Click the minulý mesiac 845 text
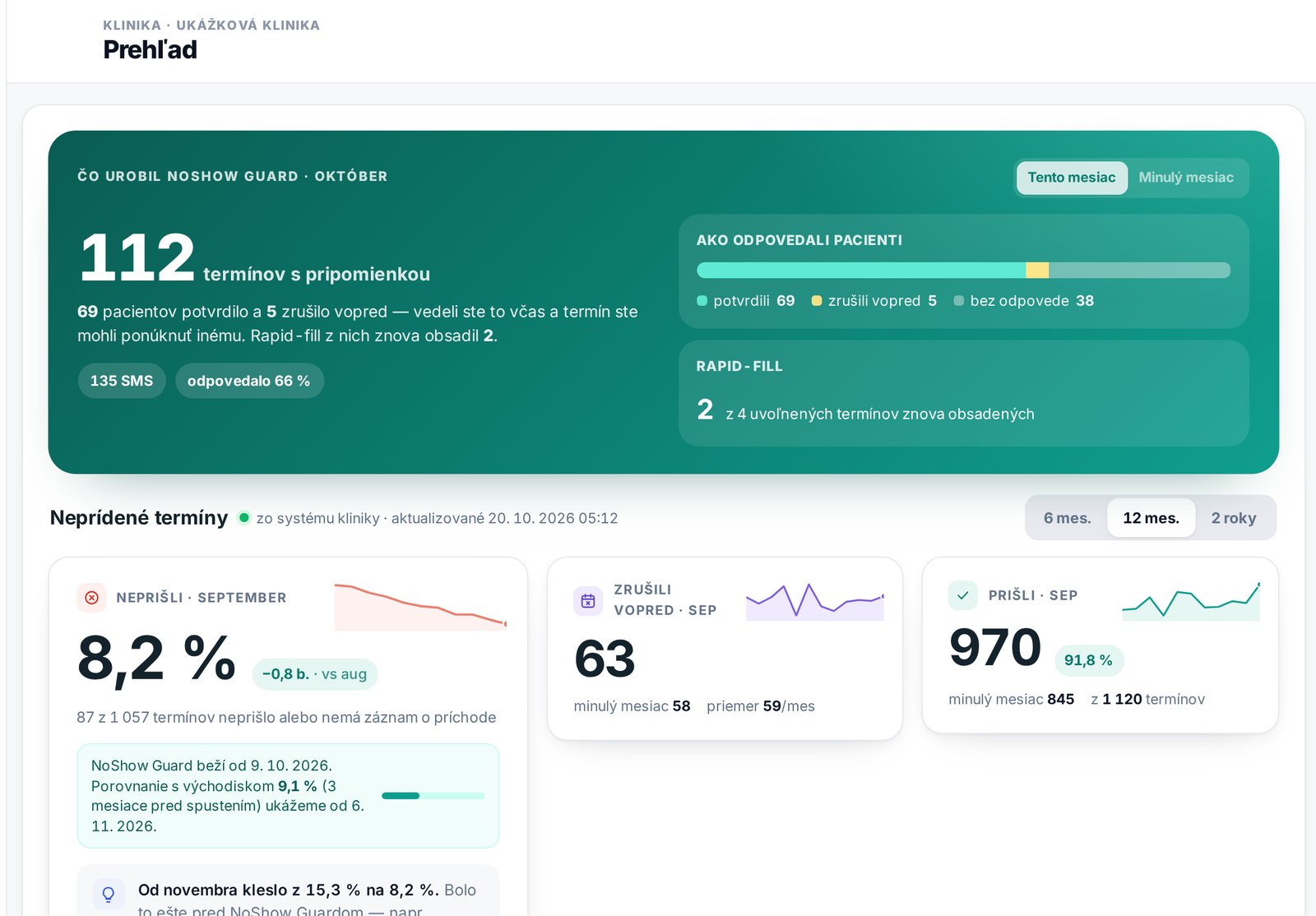Viewport: 1316px width, 916px height. tap(1011, 700)
